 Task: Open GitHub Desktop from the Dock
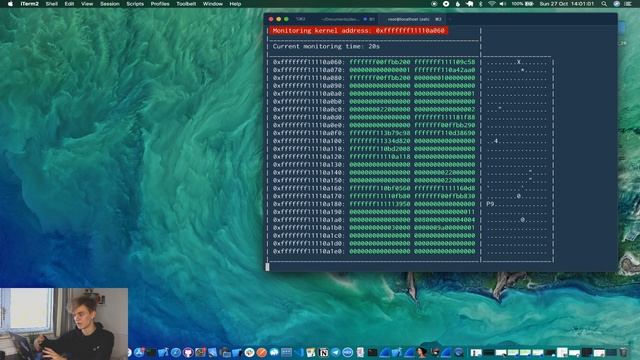[188, 352]
